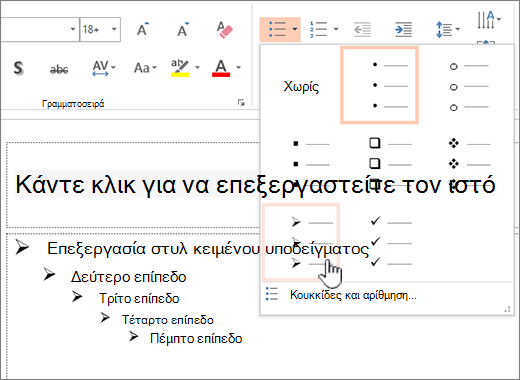Open the font size 18+ dropdown
This screenshot has height=380, width=520.
point(114,29)
